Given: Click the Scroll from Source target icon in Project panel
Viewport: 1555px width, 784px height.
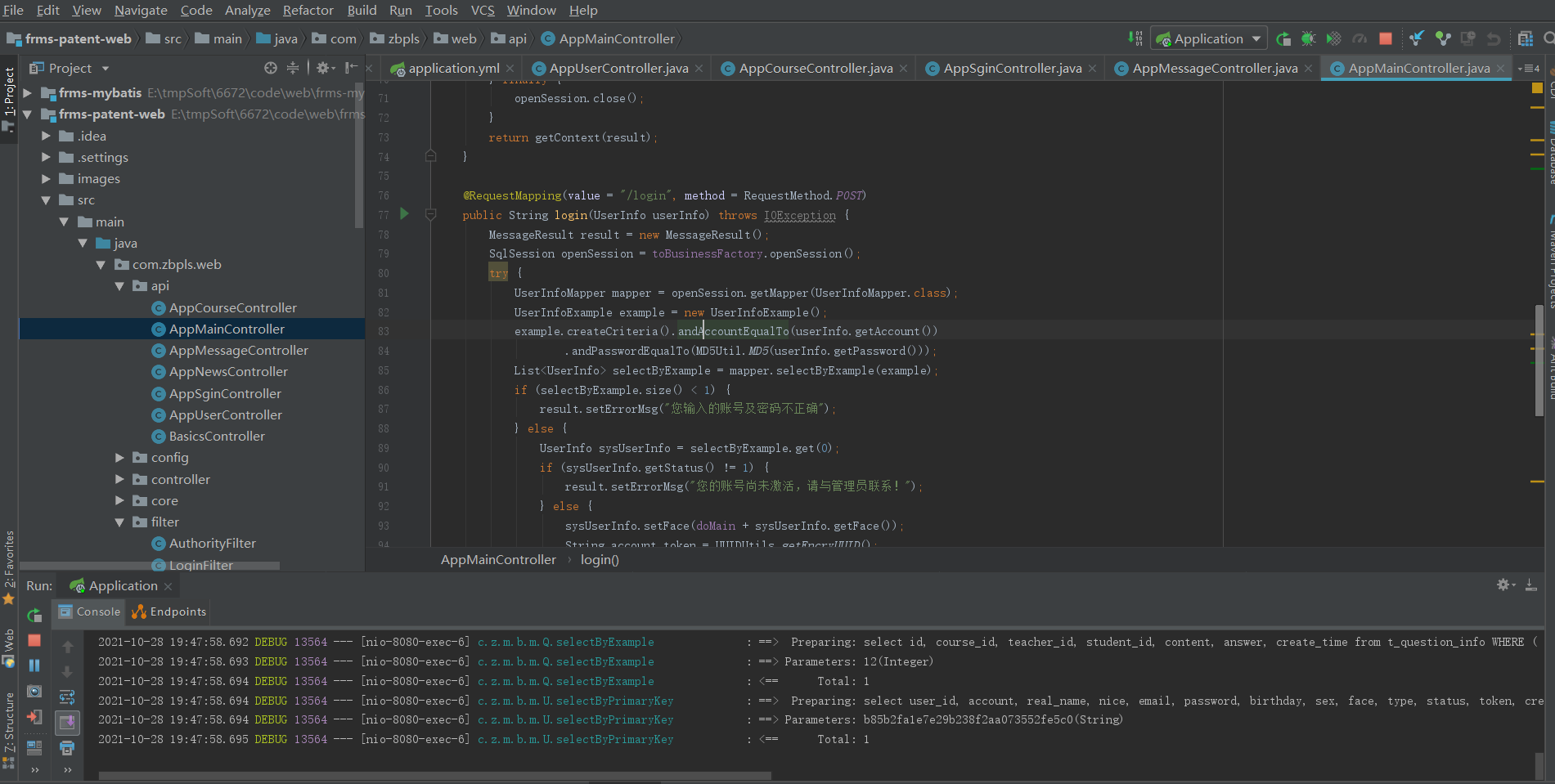Looking at the screenshot, I should point(271,68).
